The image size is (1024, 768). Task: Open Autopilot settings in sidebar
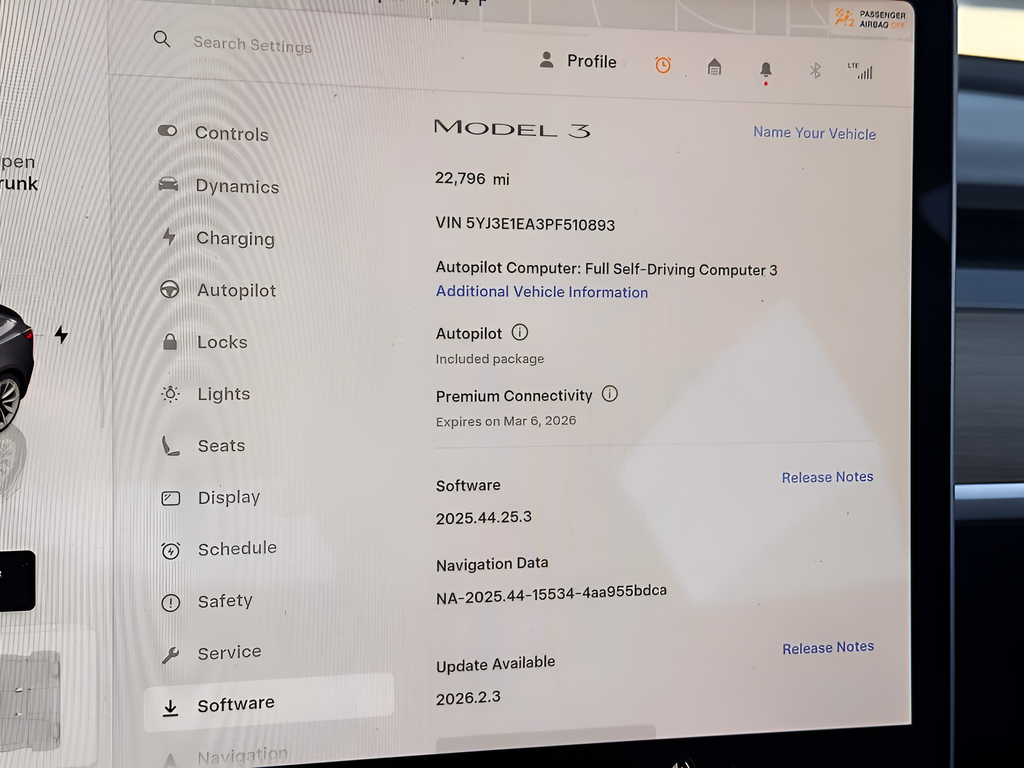(236, 290)
